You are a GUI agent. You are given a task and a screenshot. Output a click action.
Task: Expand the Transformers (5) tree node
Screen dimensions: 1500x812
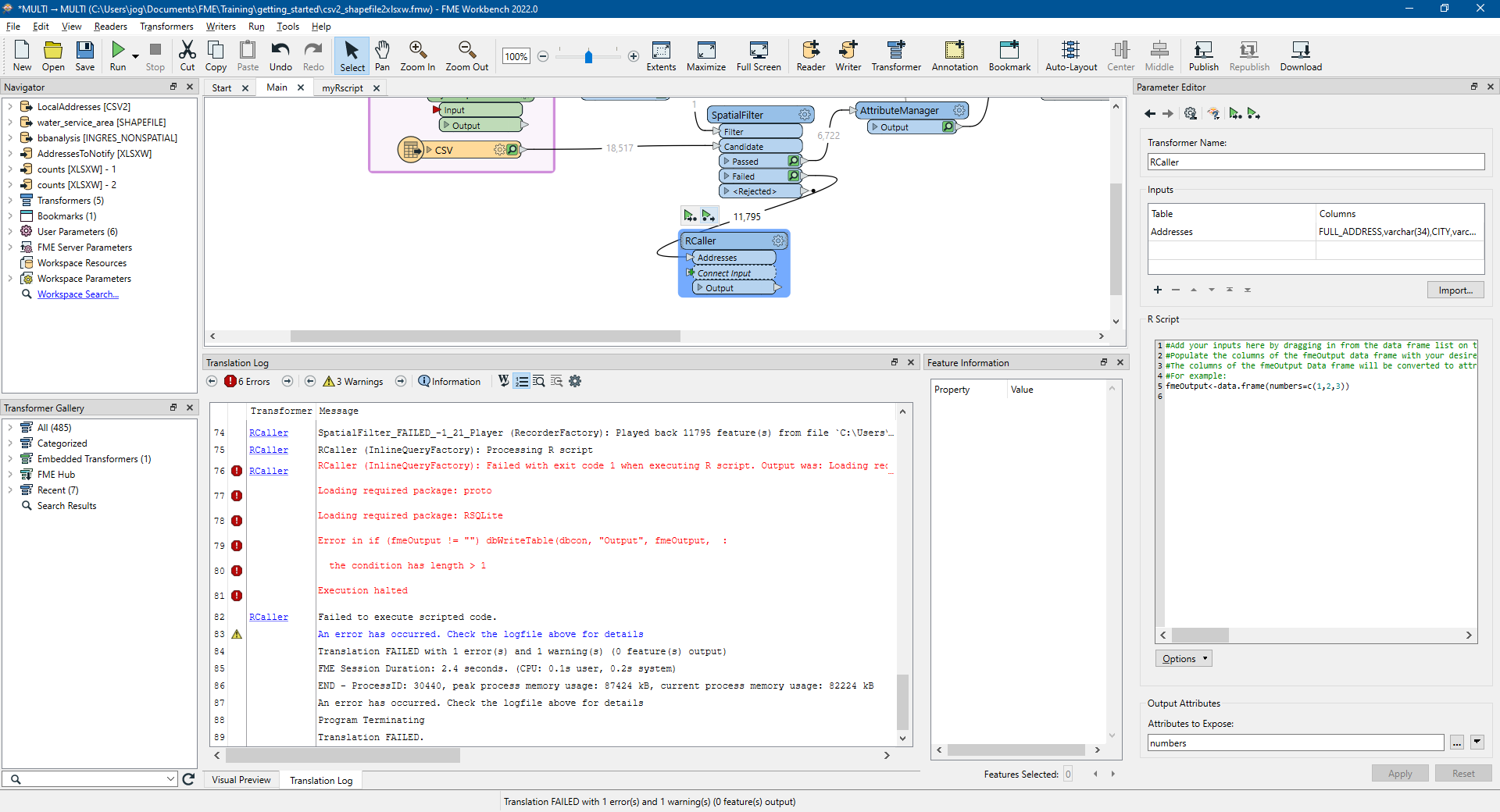pos(9,200)
